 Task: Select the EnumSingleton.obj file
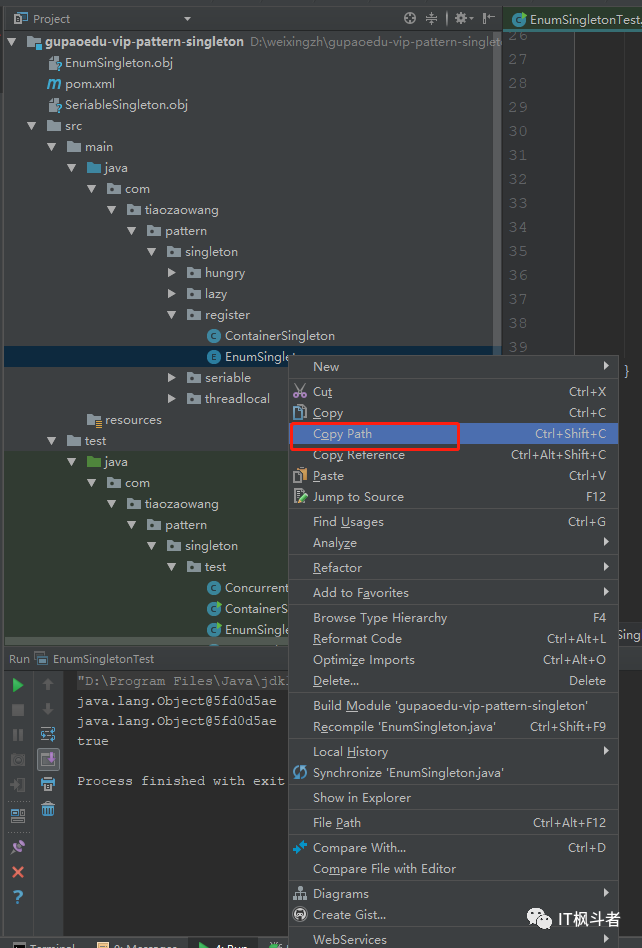(111, 62)
